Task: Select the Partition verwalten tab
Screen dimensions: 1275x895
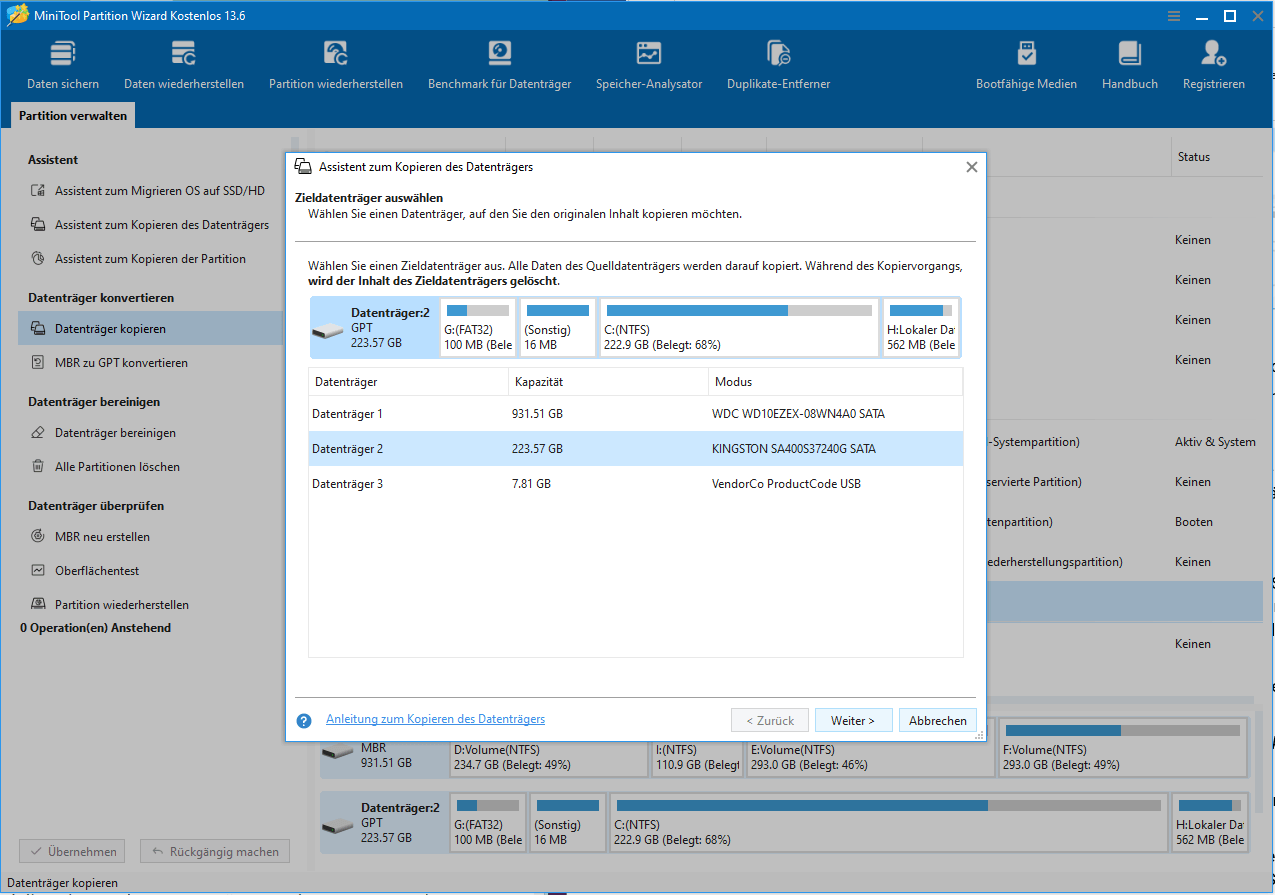Action: tap(73, 116)
